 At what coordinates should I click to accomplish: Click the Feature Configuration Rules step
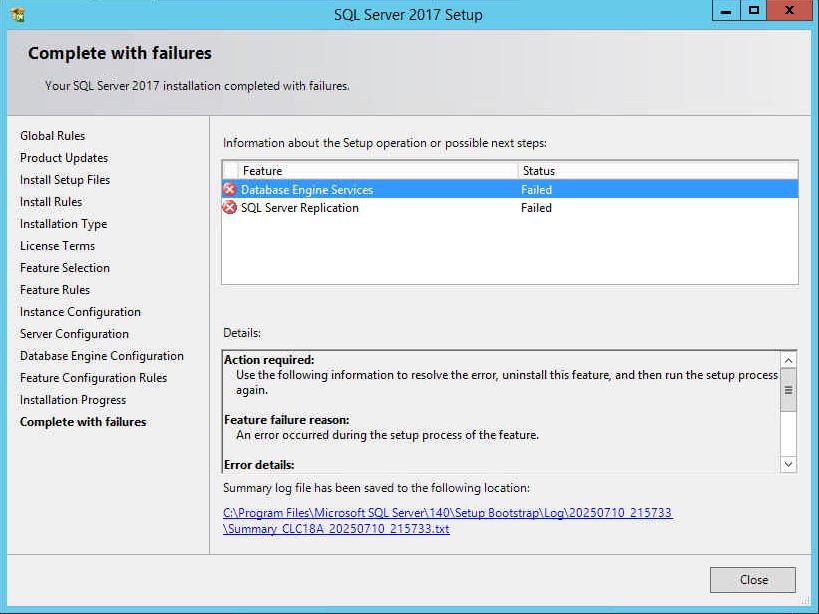(x=93, y=377)
